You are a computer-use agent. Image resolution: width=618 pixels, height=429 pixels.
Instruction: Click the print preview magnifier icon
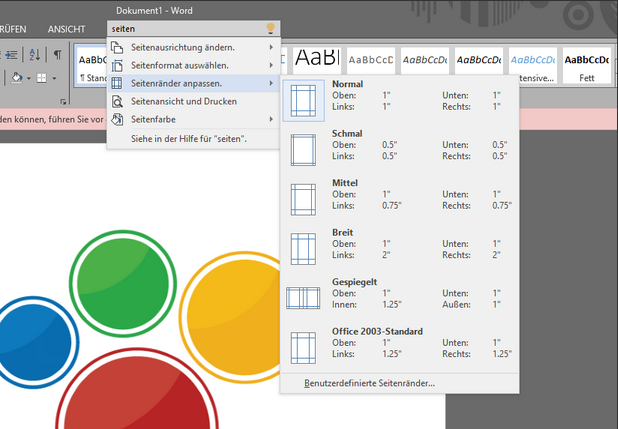[117, 101]
